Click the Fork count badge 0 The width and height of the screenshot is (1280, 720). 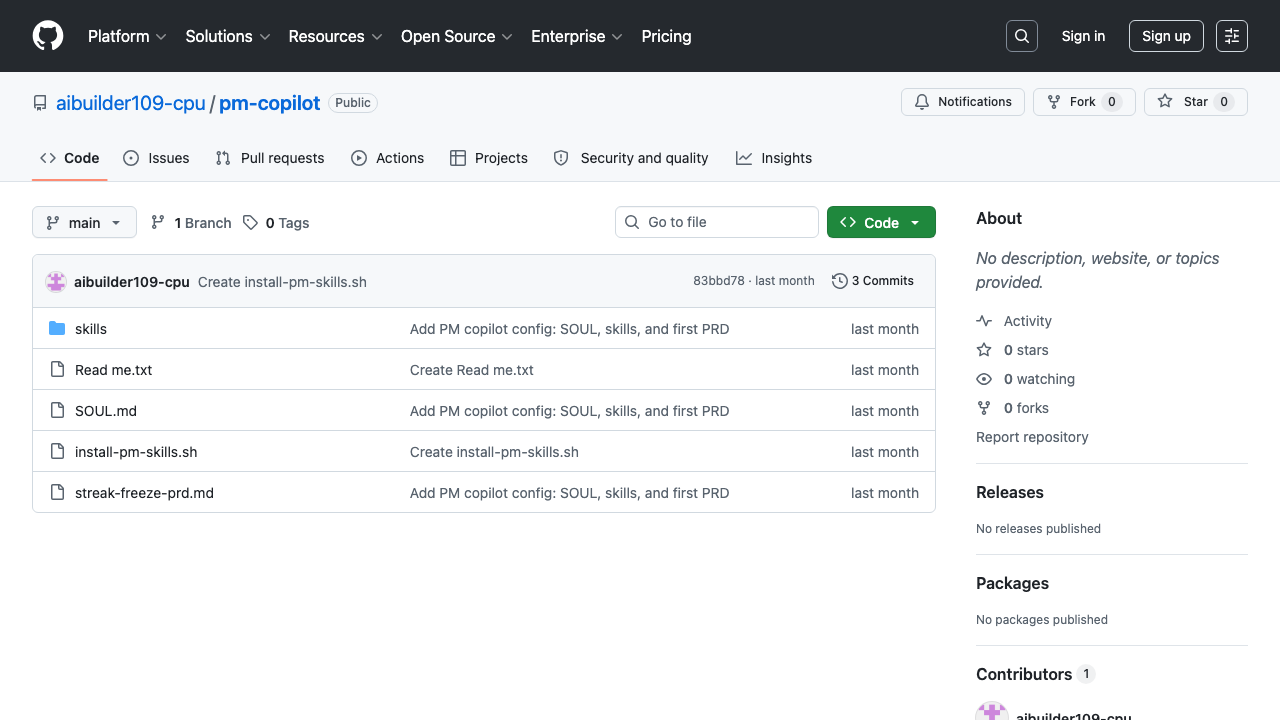click(1112, 102)
